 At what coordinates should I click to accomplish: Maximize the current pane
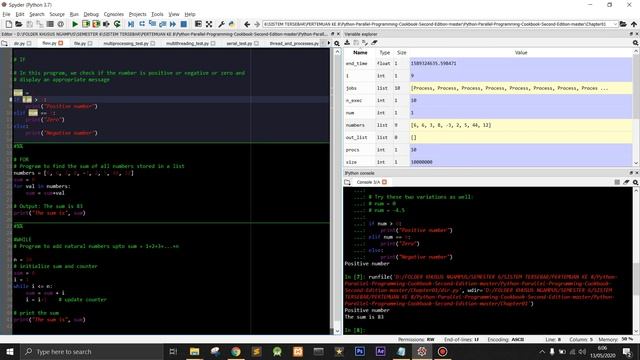(x=198, y=24)
